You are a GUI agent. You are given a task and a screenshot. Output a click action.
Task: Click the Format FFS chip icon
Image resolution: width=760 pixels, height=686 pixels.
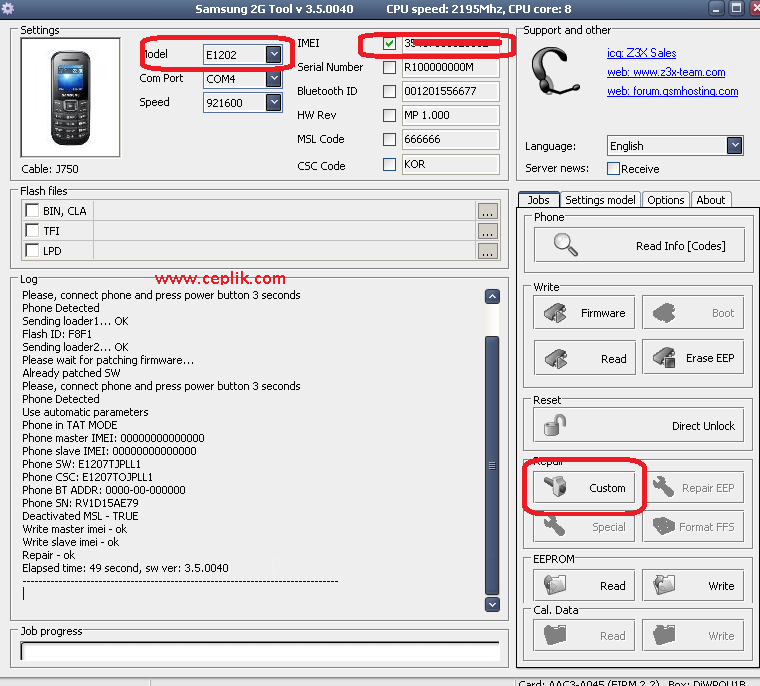point(664,526)
